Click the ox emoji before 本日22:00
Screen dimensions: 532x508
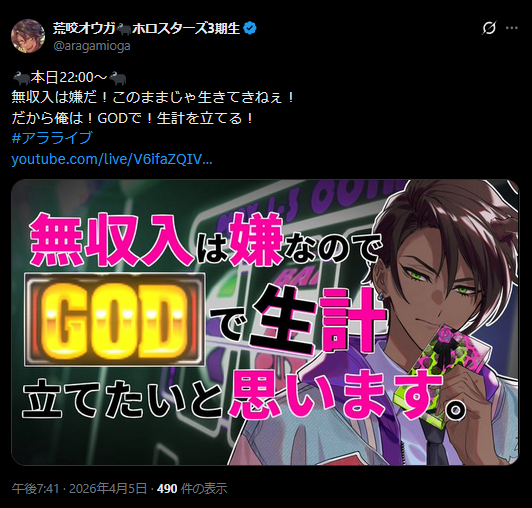click(x=21, y=78)
